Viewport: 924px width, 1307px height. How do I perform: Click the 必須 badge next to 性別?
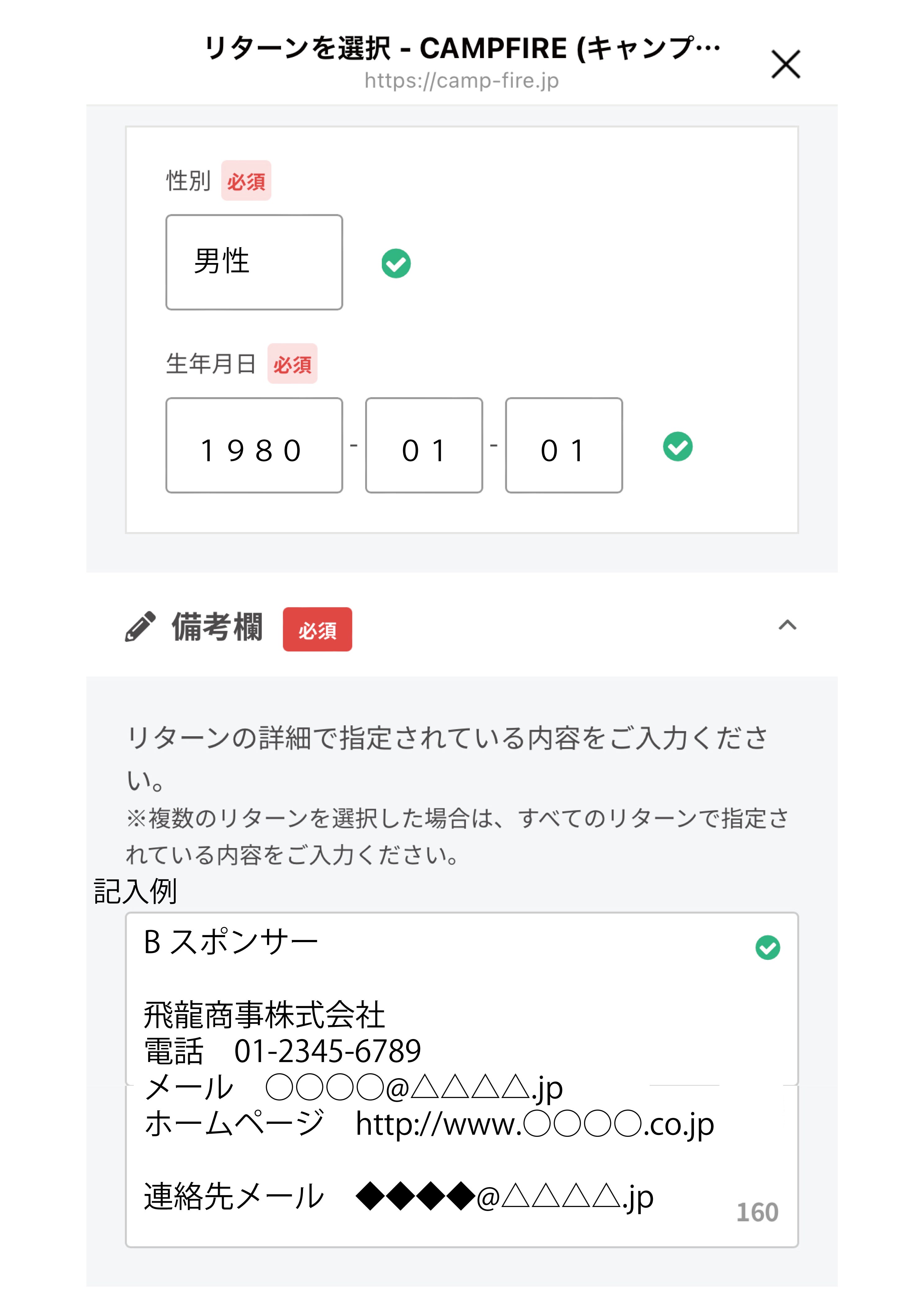coord(246,181)
